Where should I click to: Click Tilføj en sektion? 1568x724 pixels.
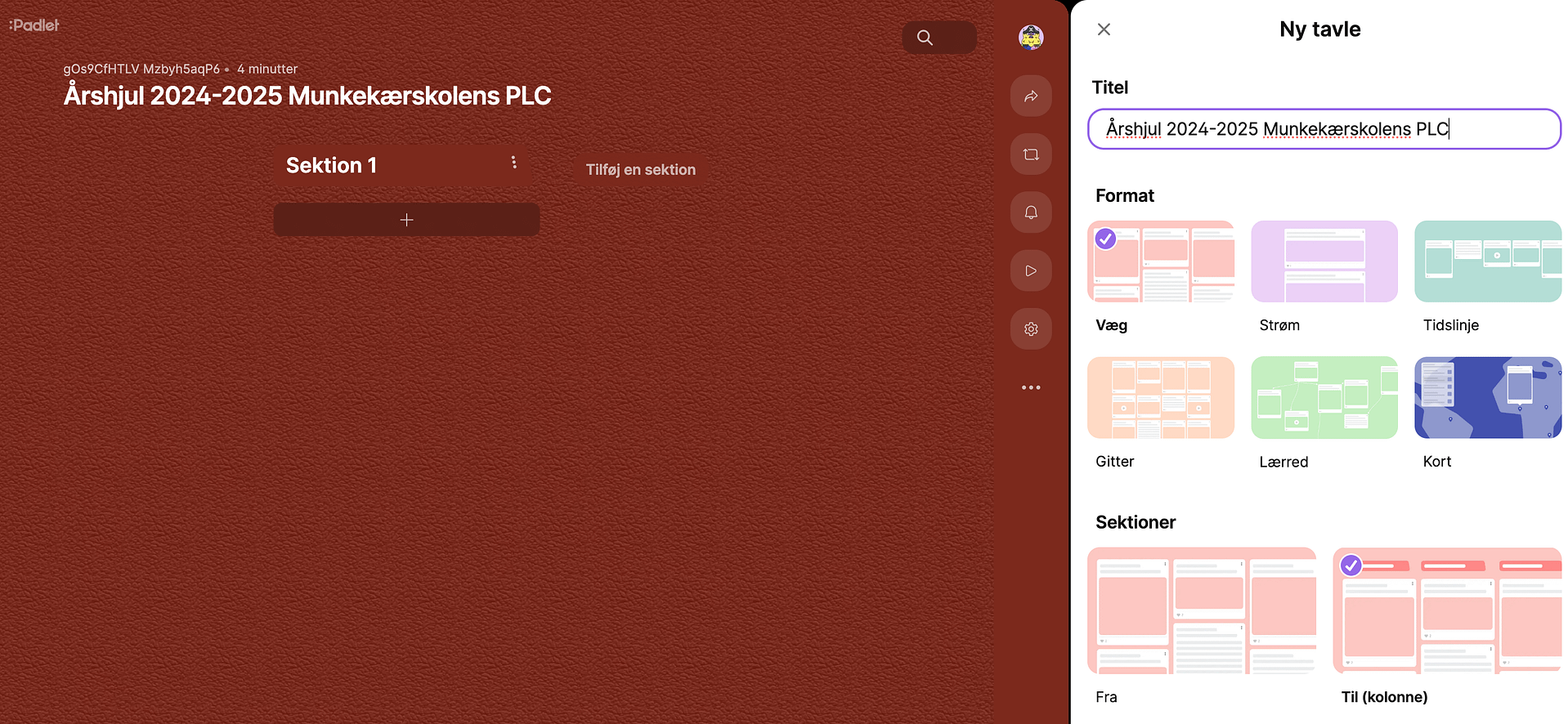coord(640,170)
